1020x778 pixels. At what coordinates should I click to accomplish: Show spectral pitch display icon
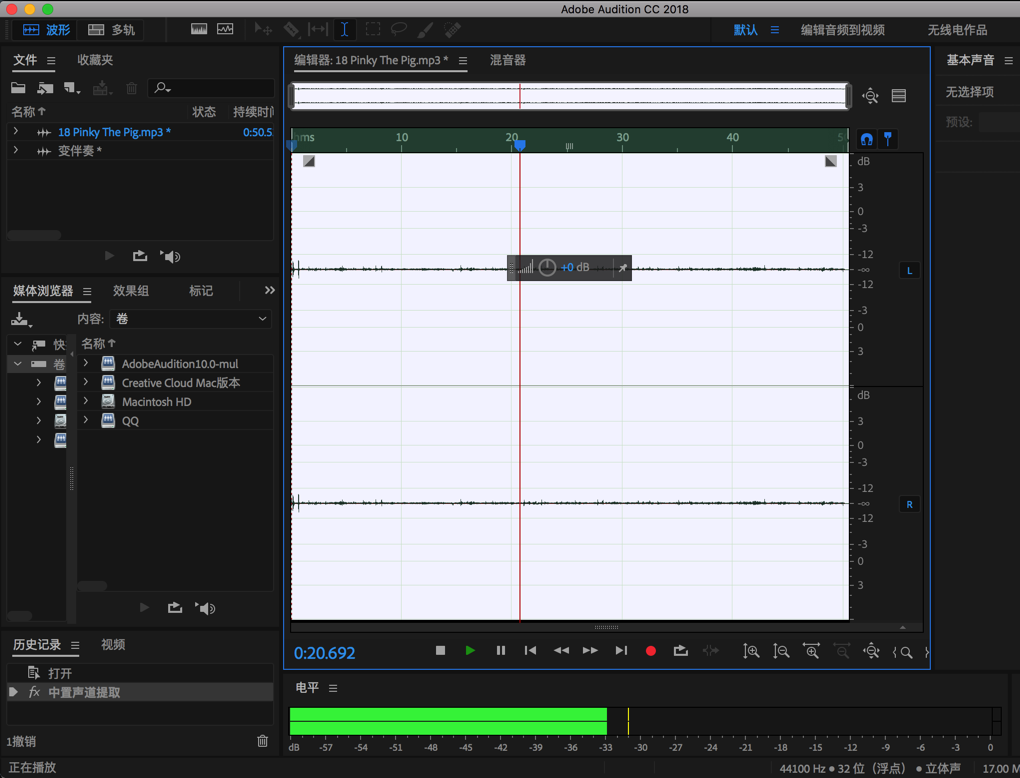(225, 29)
